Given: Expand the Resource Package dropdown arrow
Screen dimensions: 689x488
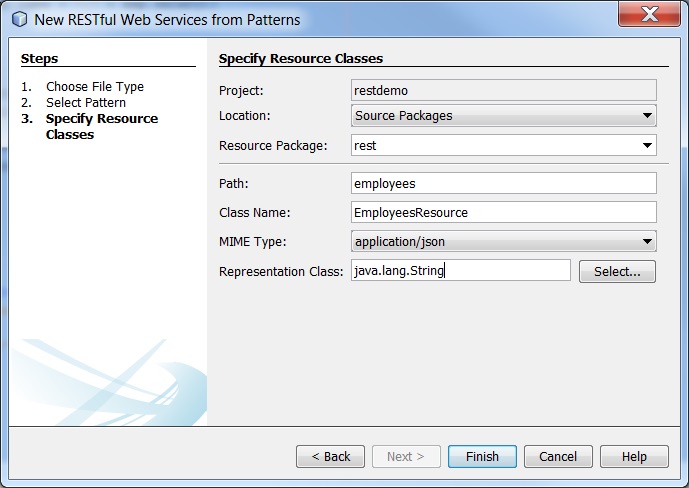Looking at the screenshot, I should [x=647, y=145].
